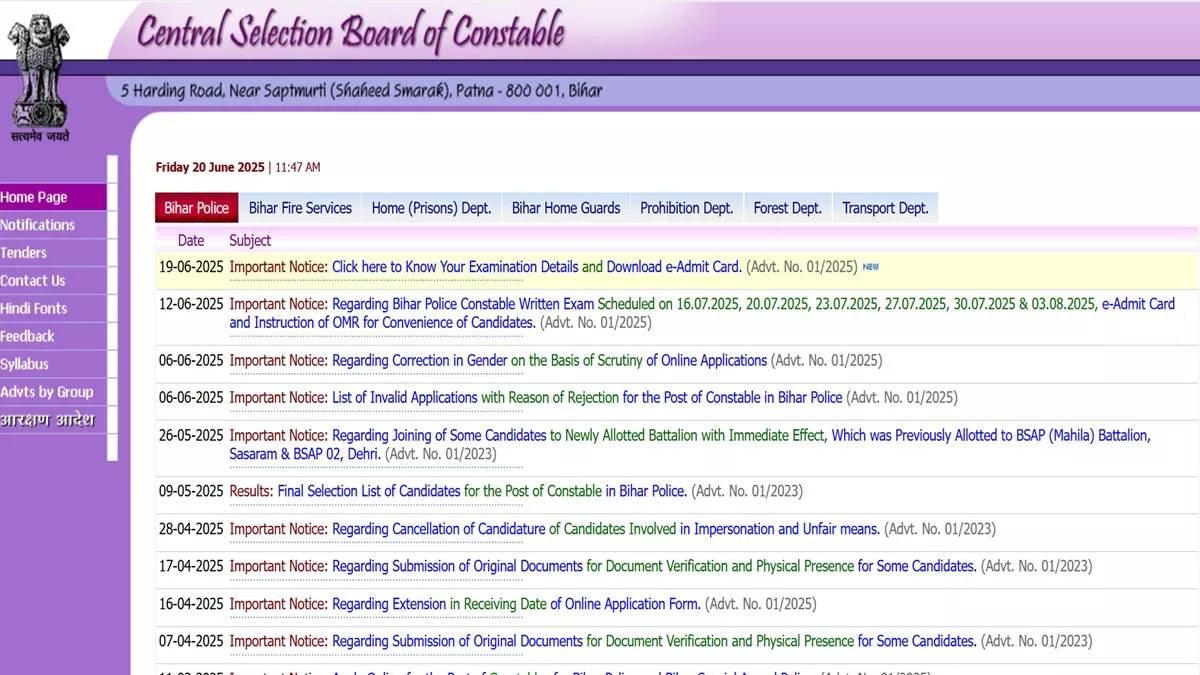Click the 'Results:' label in the 09-05-2025 row
This screenshot has width=1200, height=675.
coord(251,491)
